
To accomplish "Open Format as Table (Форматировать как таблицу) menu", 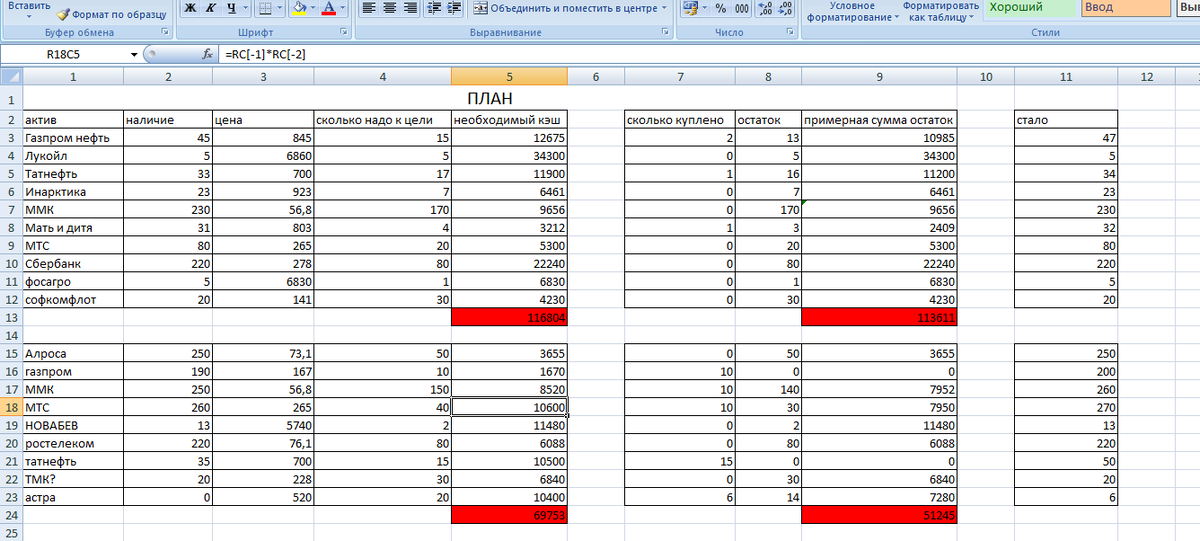I will point(940,12).
